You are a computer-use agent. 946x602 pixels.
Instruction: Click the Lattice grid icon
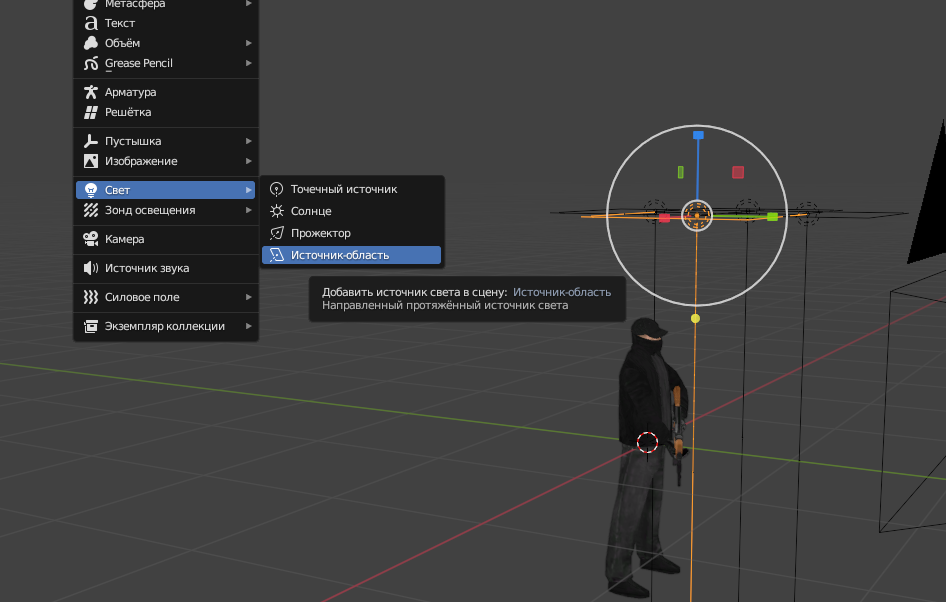coord(91,112)
